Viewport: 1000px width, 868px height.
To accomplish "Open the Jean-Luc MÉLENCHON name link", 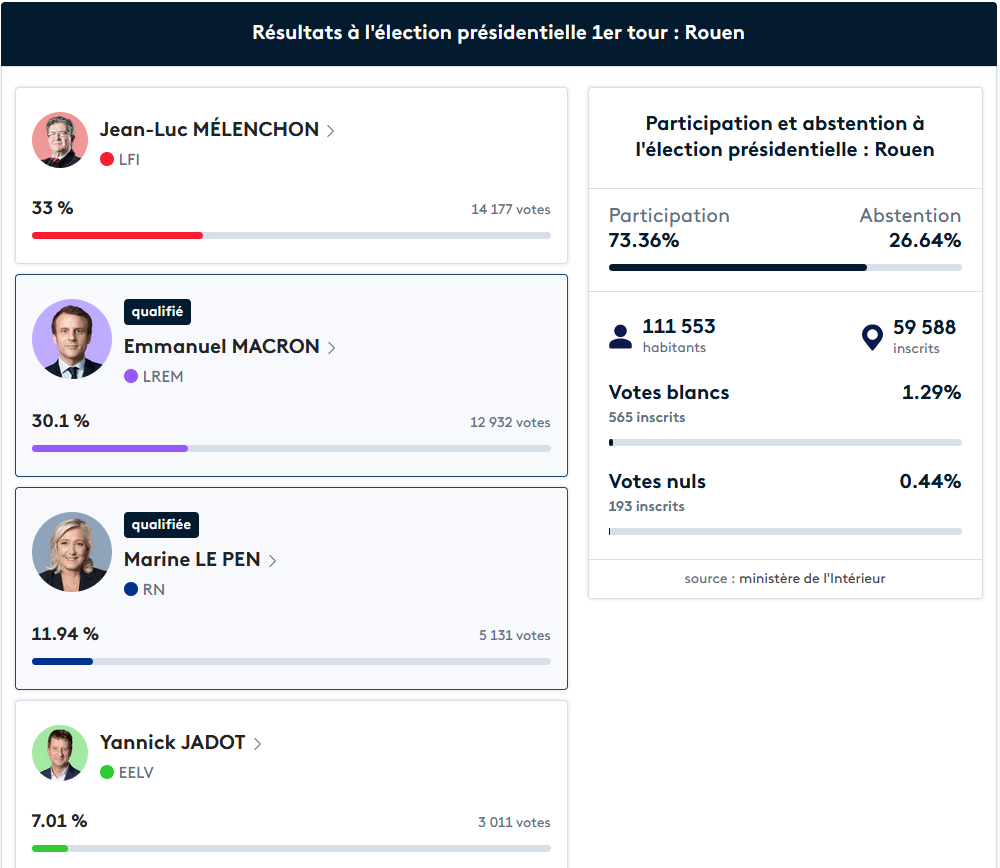I will [x=209, y=130].
